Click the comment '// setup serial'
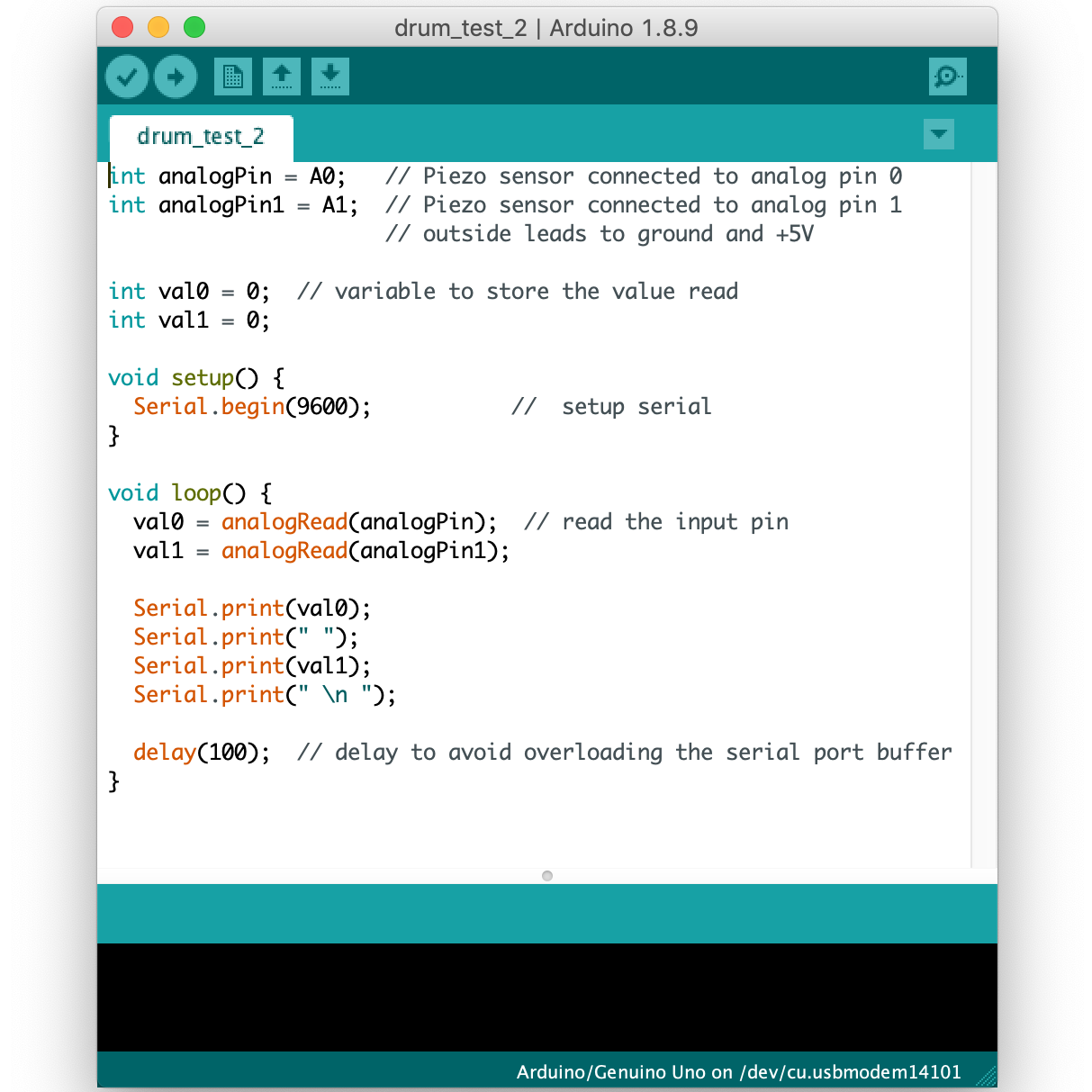 611,407
